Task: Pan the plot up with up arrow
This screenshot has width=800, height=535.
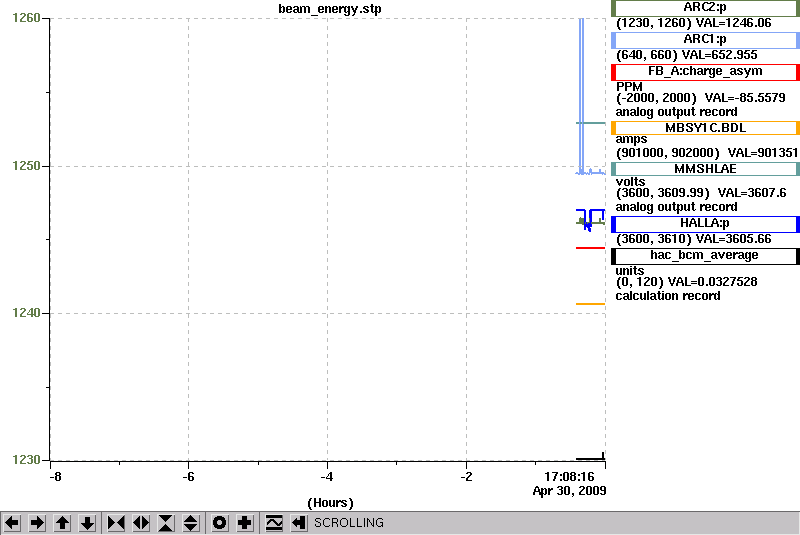Action: (x=62, y=523)
